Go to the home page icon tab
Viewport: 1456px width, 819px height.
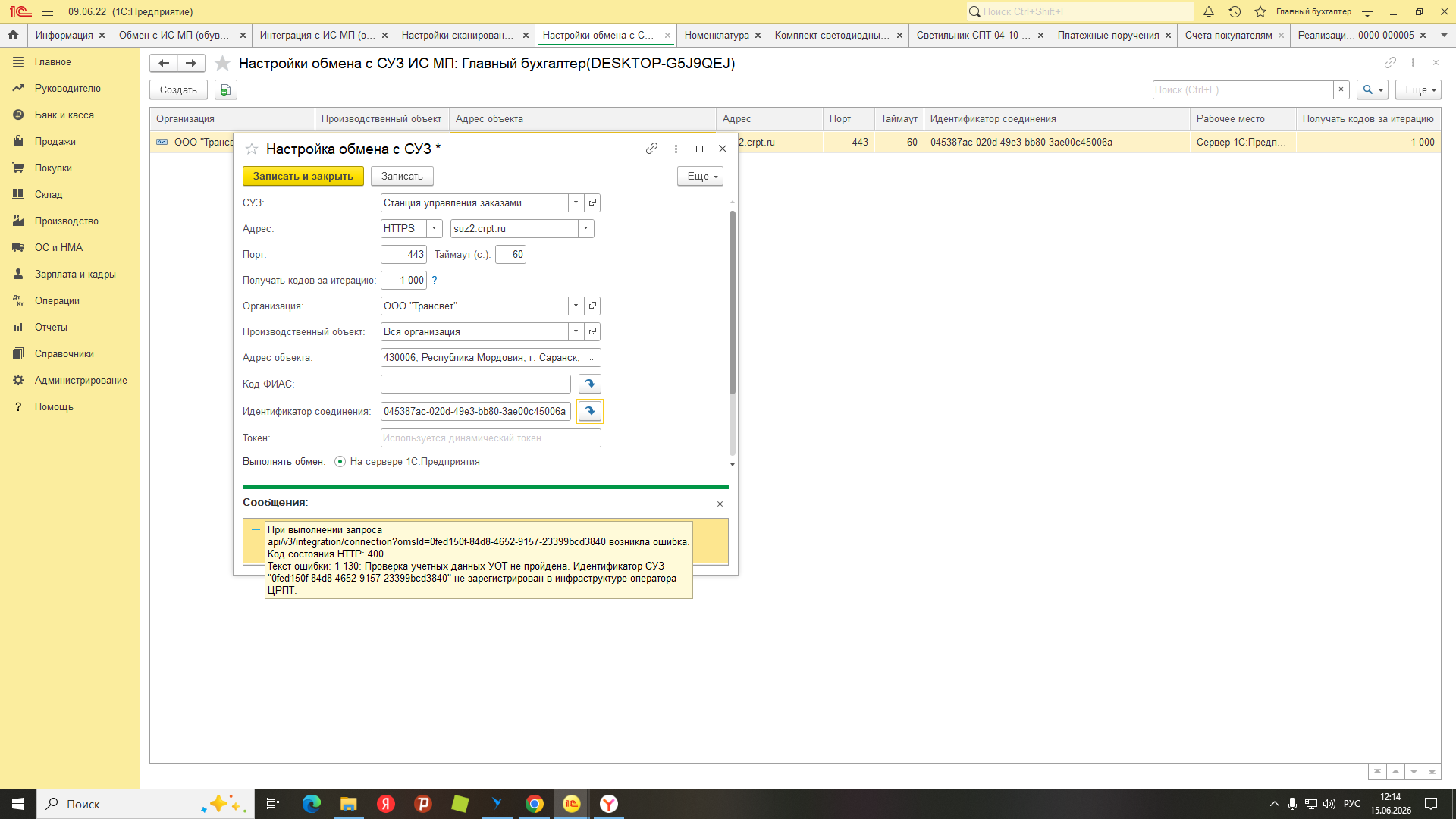click(13, 35)
